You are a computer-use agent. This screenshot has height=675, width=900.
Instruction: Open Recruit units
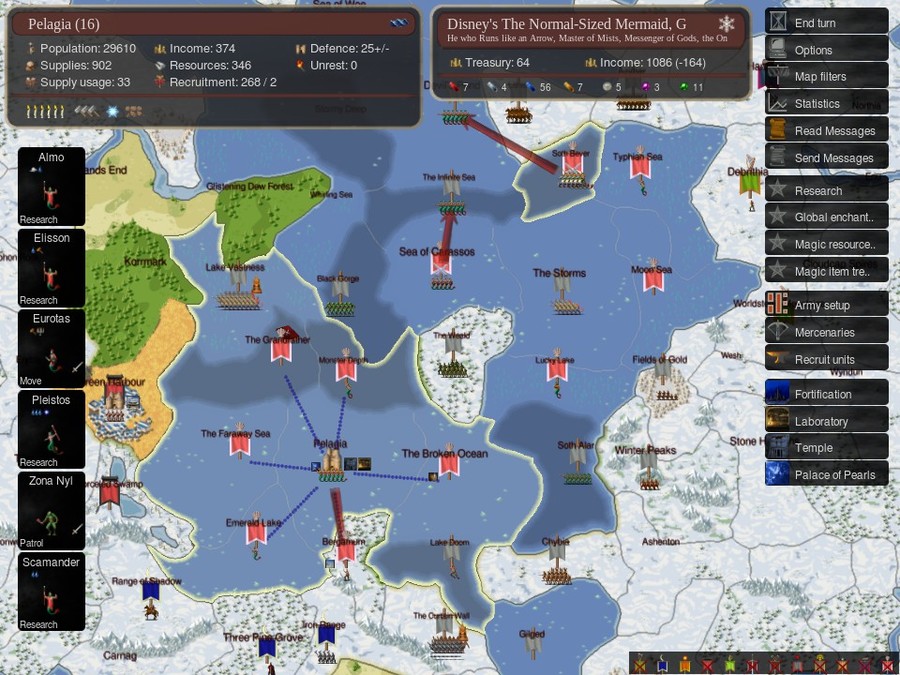tap(826, 359)
